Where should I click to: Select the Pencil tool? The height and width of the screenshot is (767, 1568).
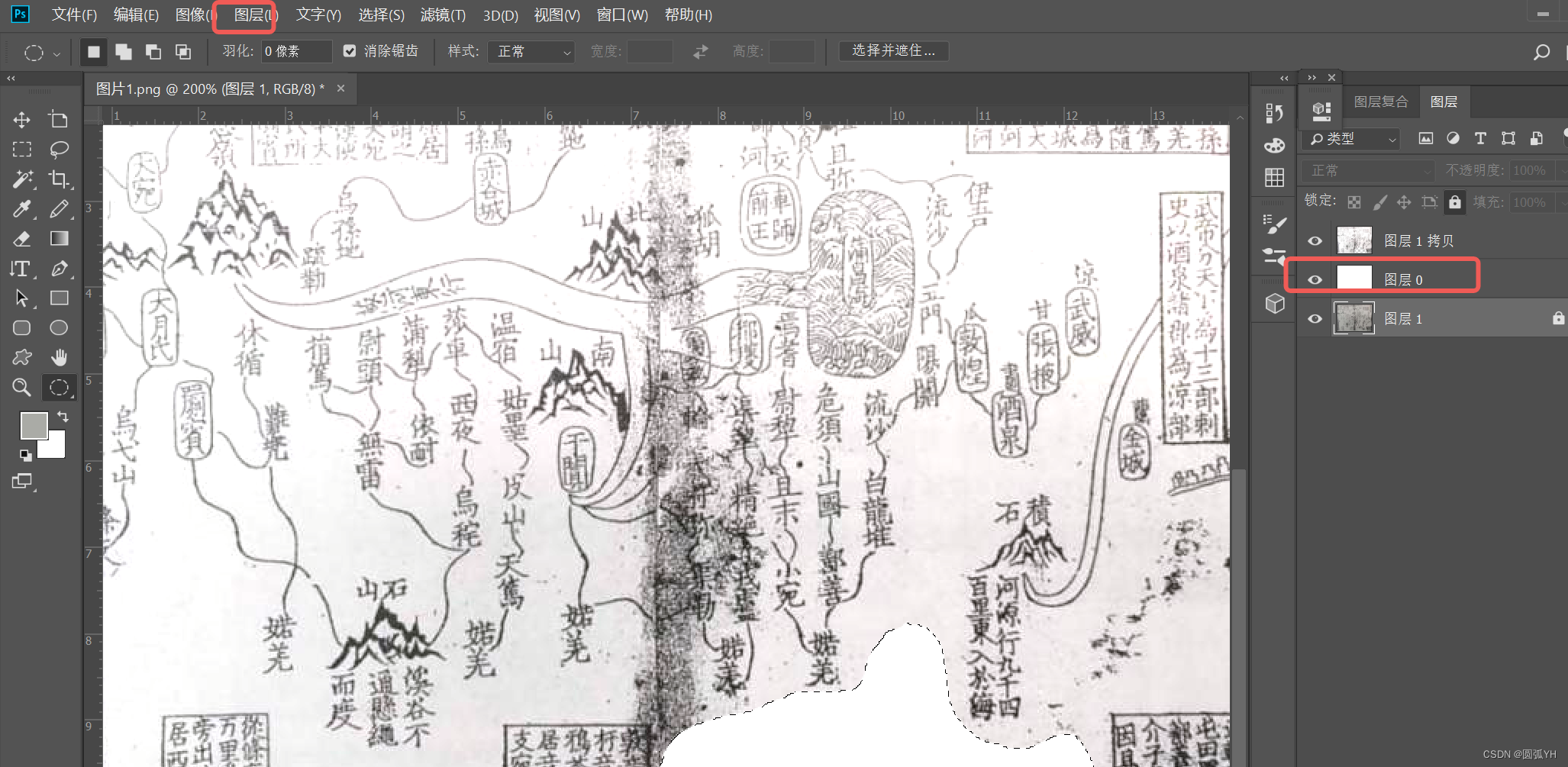click(x=58, y=209)
